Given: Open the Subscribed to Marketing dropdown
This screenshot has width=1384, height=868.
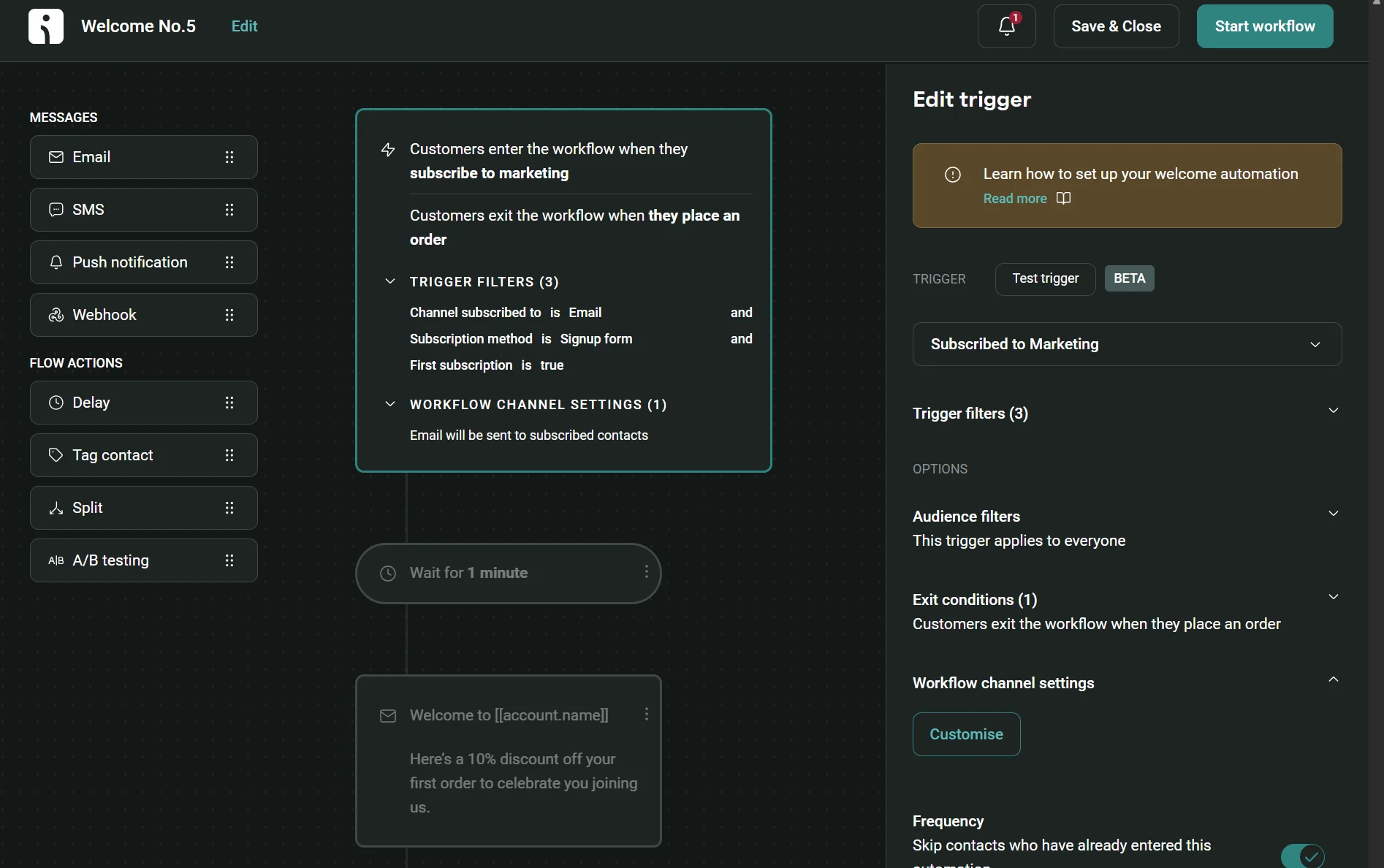Looking at the screenshot, I should (1127, 344).
